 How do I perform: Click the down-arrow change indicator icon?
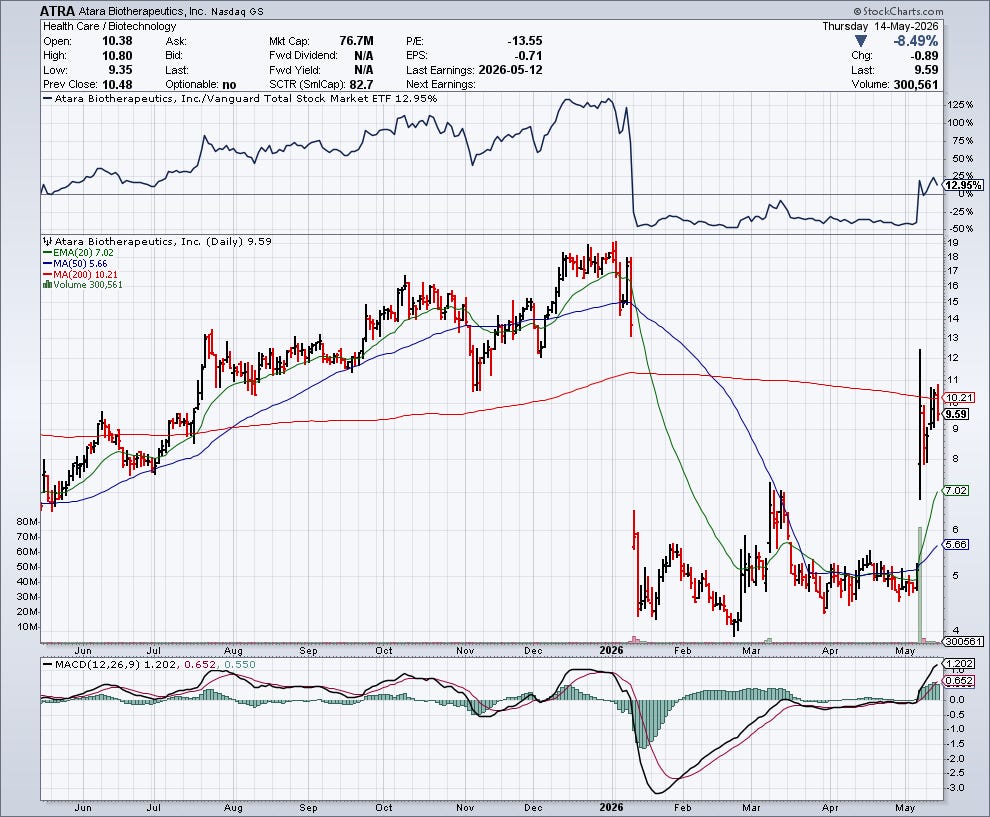coord(861,41)
